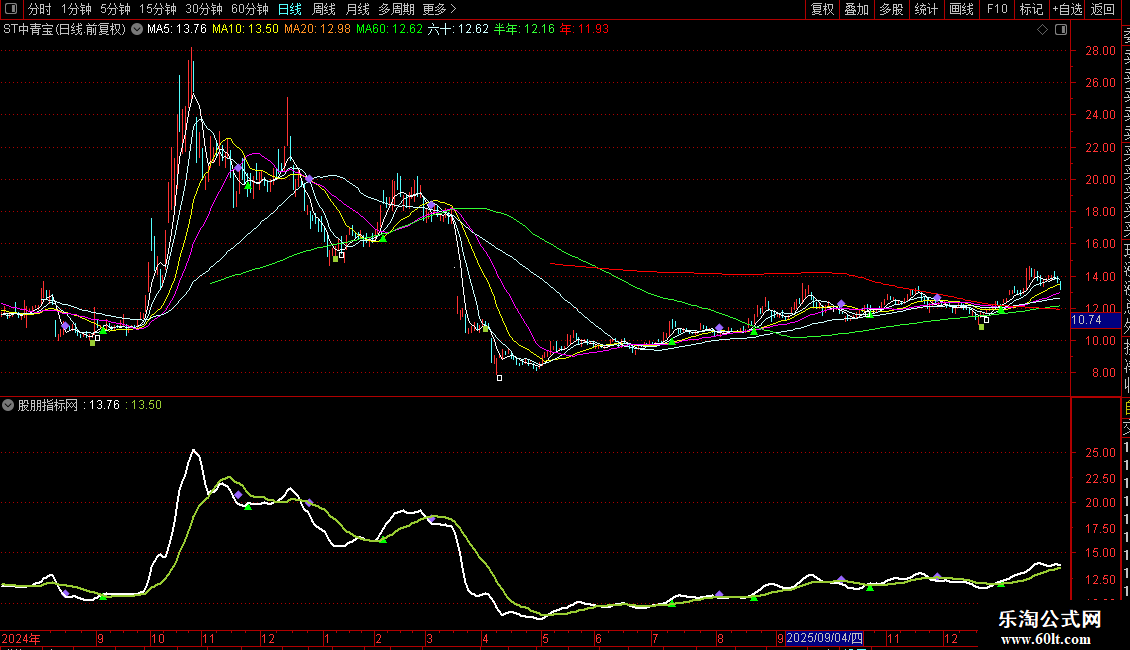Open the 多周期 multi-period view
Image resolution: width=1130 pixels, height=650 pixels.
tap(396, 9)
